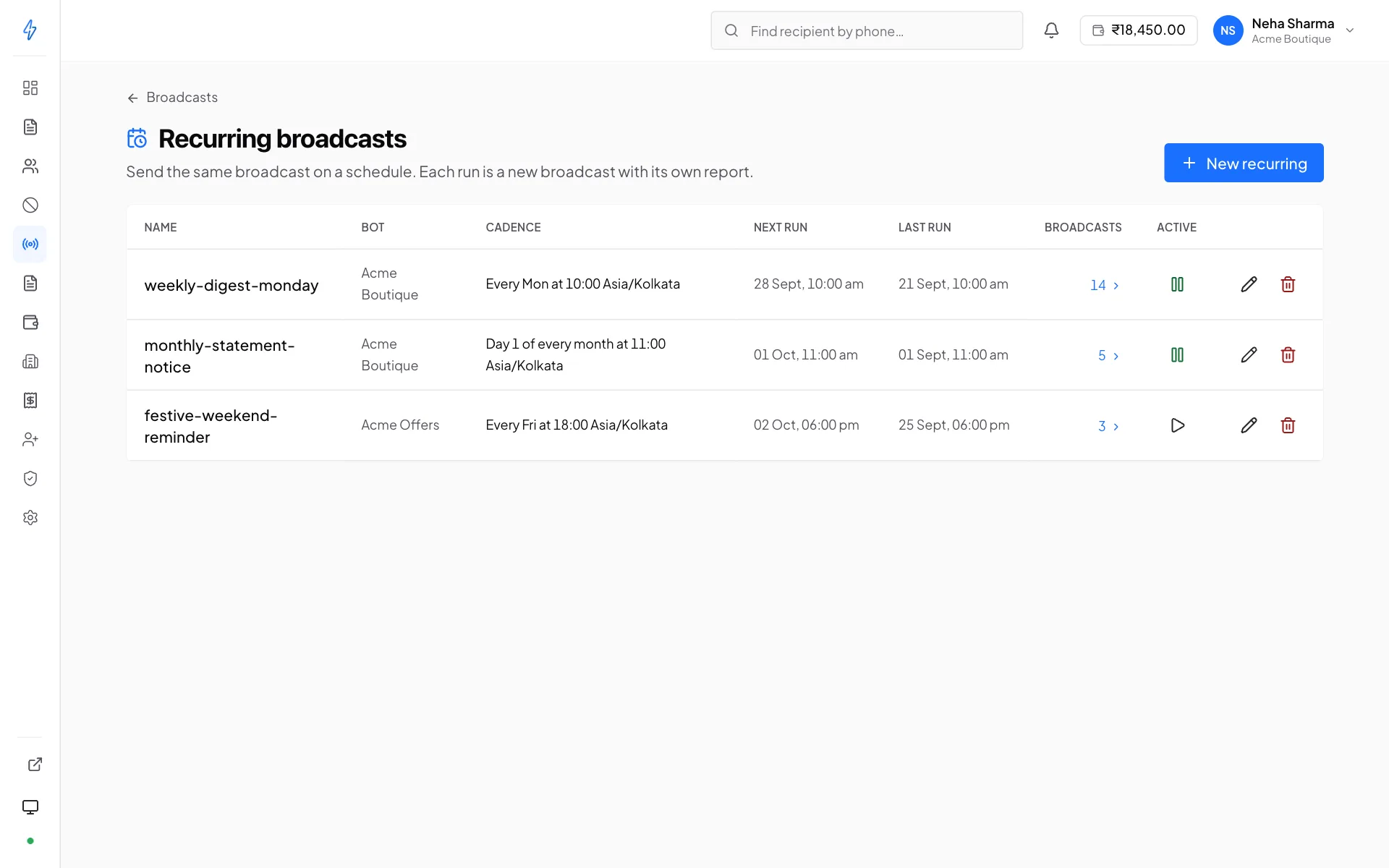Screen dimensions: 1389x868
Task: Click the NEXT RUN column header
Action: 780,227
